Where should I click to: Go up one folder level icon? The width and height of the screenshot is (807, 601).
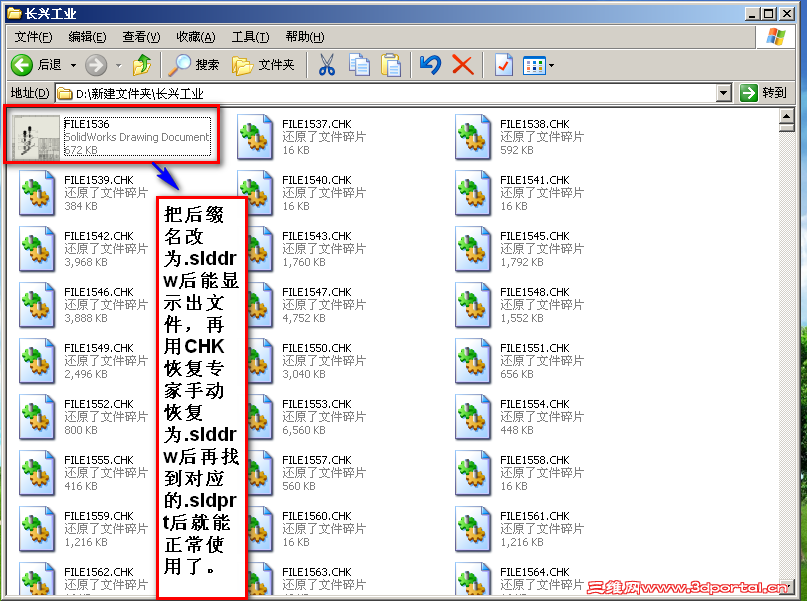[142, 65]
